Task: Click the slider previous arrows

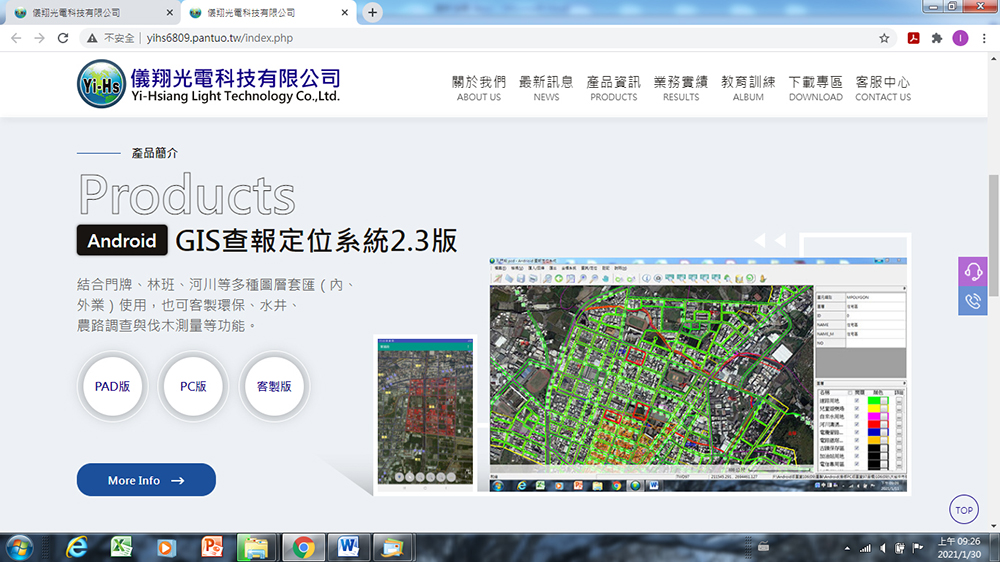Action: pos(770,240)
